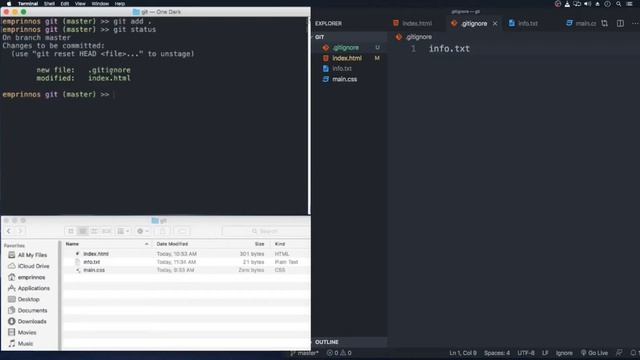Viewport: 640px width, 360px height.
Task: Split the editor with the split icon
Action: pos(620,23)
